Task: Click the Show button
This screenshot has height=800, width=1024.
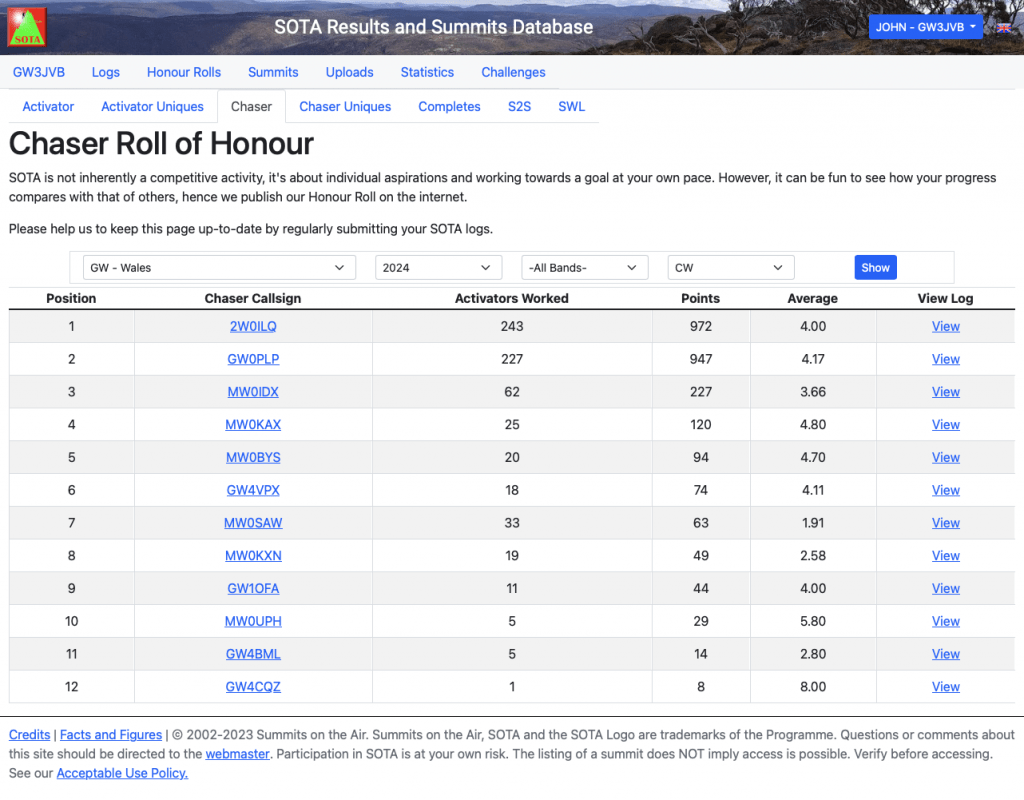Action: pyautogui.click(x=875, y=268)
